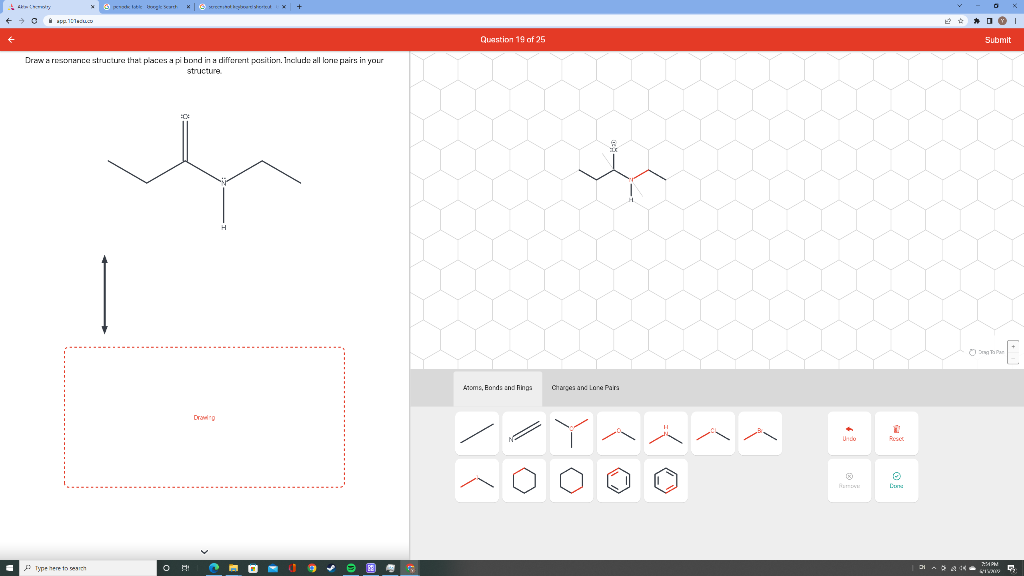Select the single bond drawing tool
The height and width of the screenshot is (576, 1024).
click(x=477, y=432)
